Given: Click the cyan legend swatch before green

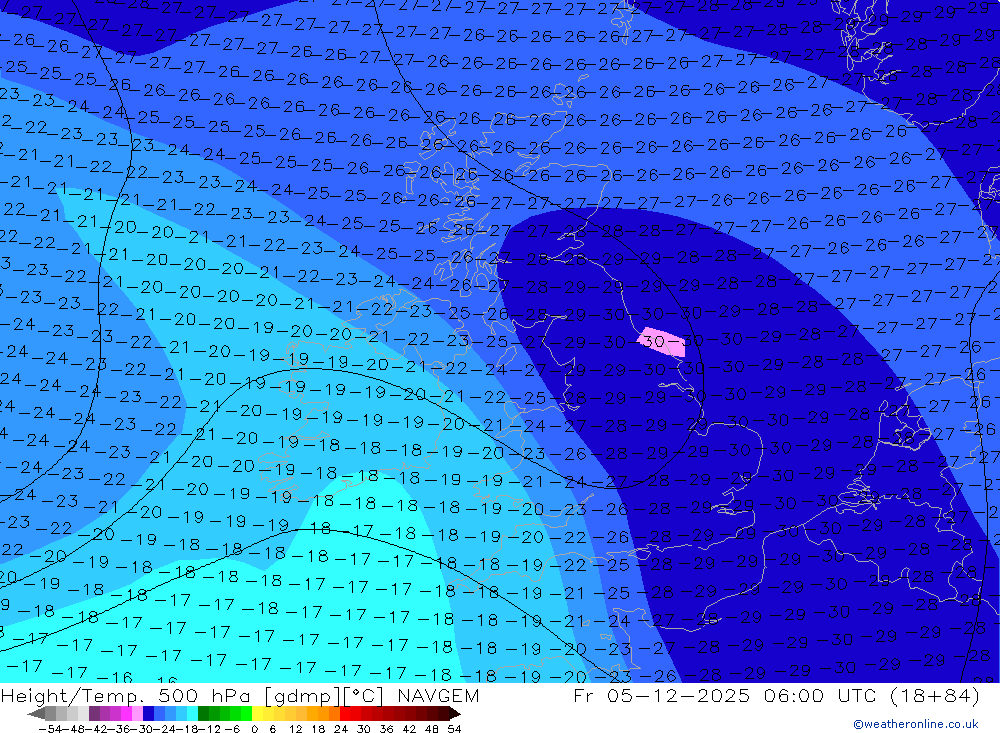Looking at the screenshot, I should (x=192, y=714).
